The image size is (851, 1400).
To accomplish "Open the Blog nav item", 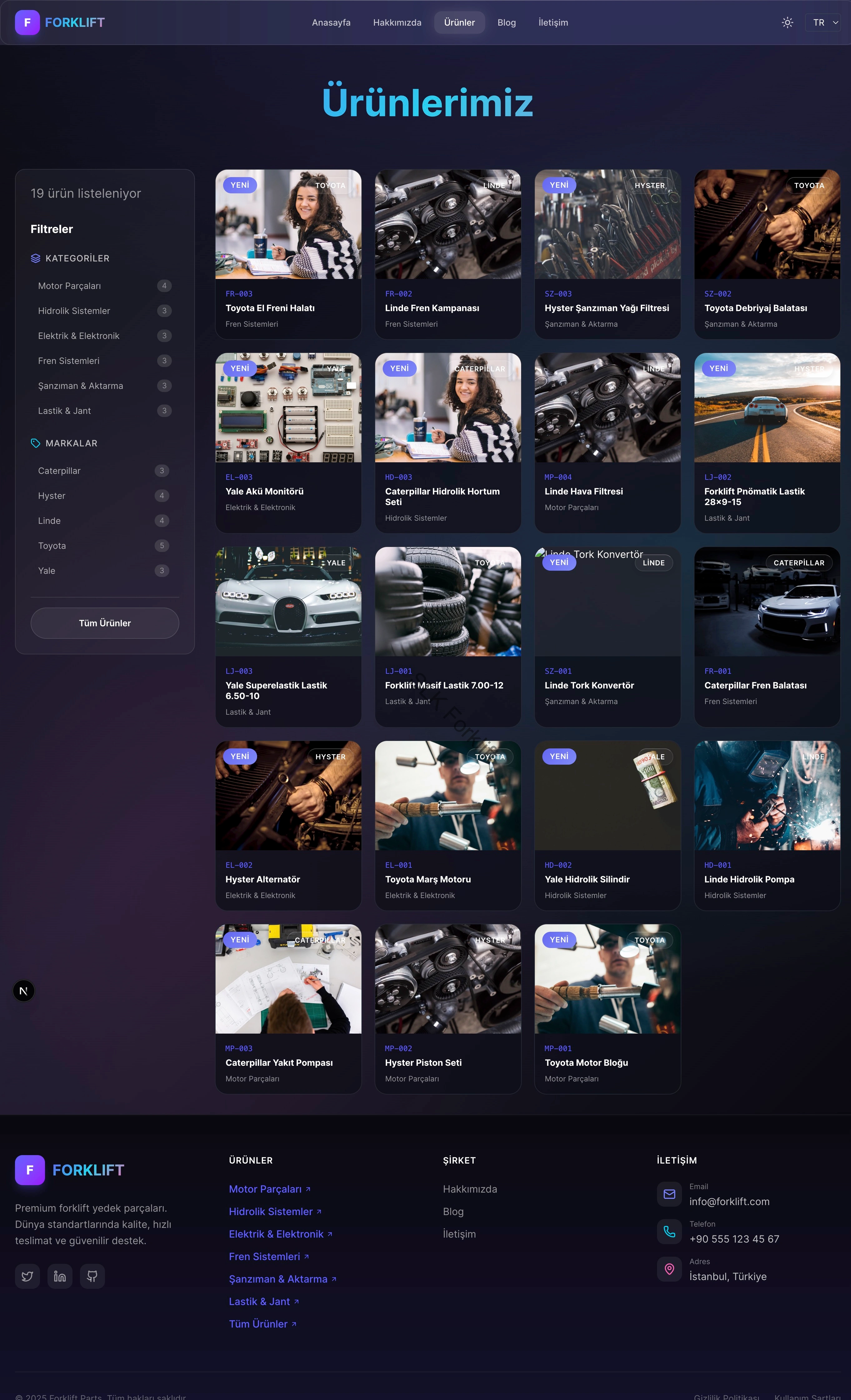I will coord(506,23).
